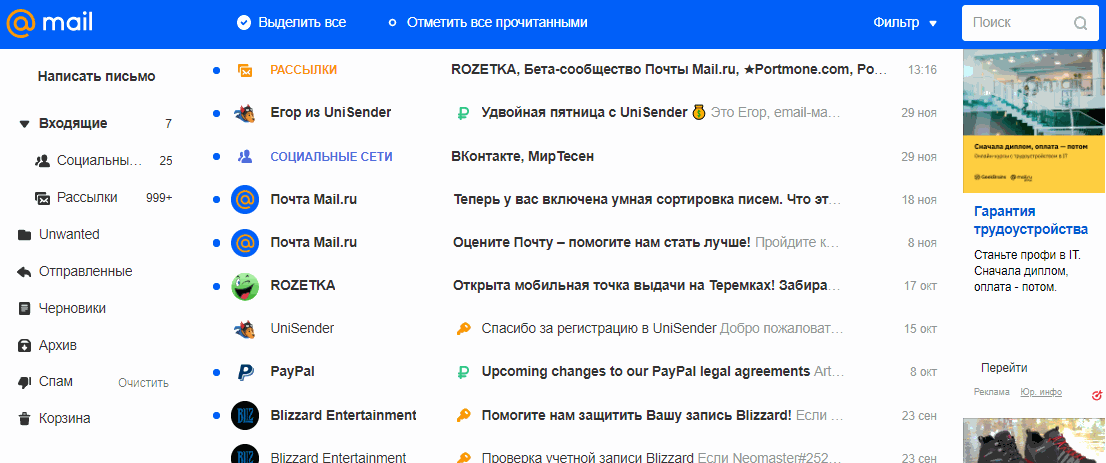Image resolution: width=1106 pixels, height=463 pixels.
Task: Click the Спам thumbs-down icon
Action: coord(25,382)
